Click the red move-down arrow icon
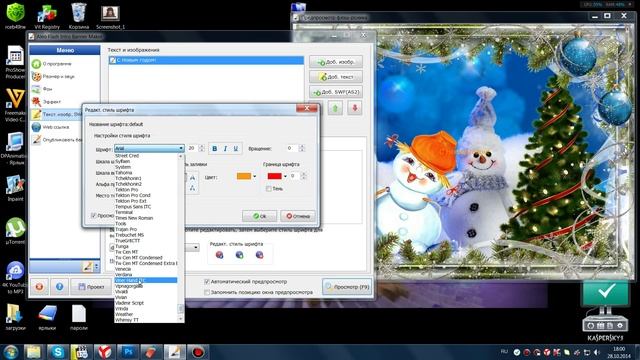Viewport: 640px width, 360px height. tap(355, 108)
